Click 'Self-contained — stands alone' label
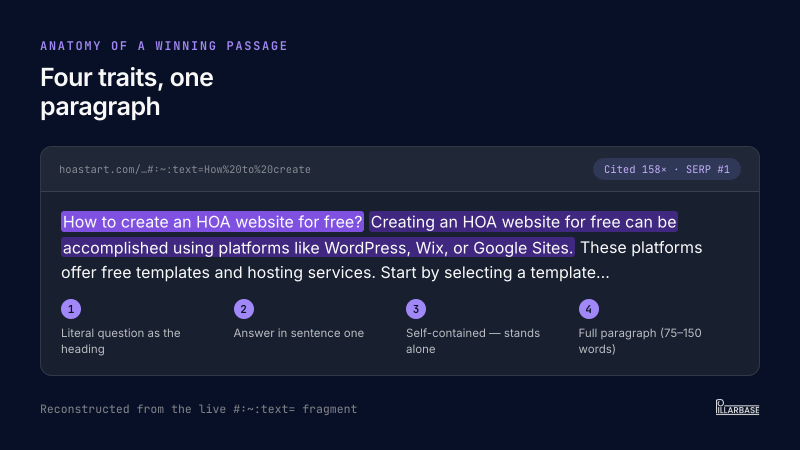This screenshot has height=450, width=800. (473, 341)
